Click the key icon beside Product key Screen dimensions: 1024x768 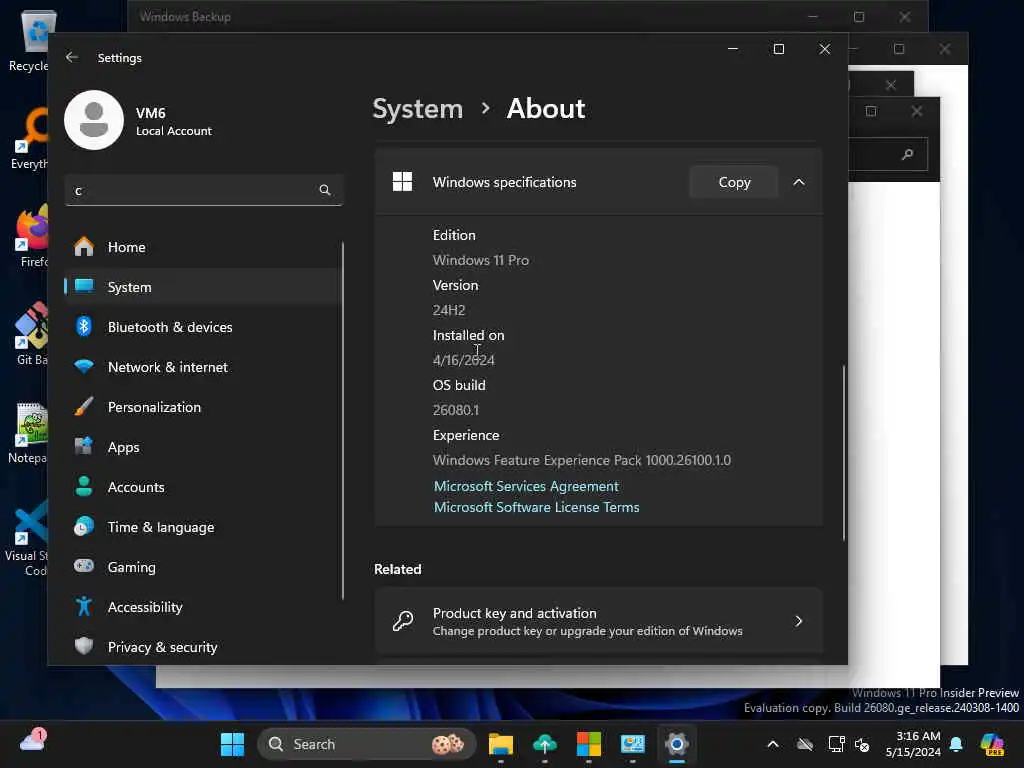click(x=403, y=621)
